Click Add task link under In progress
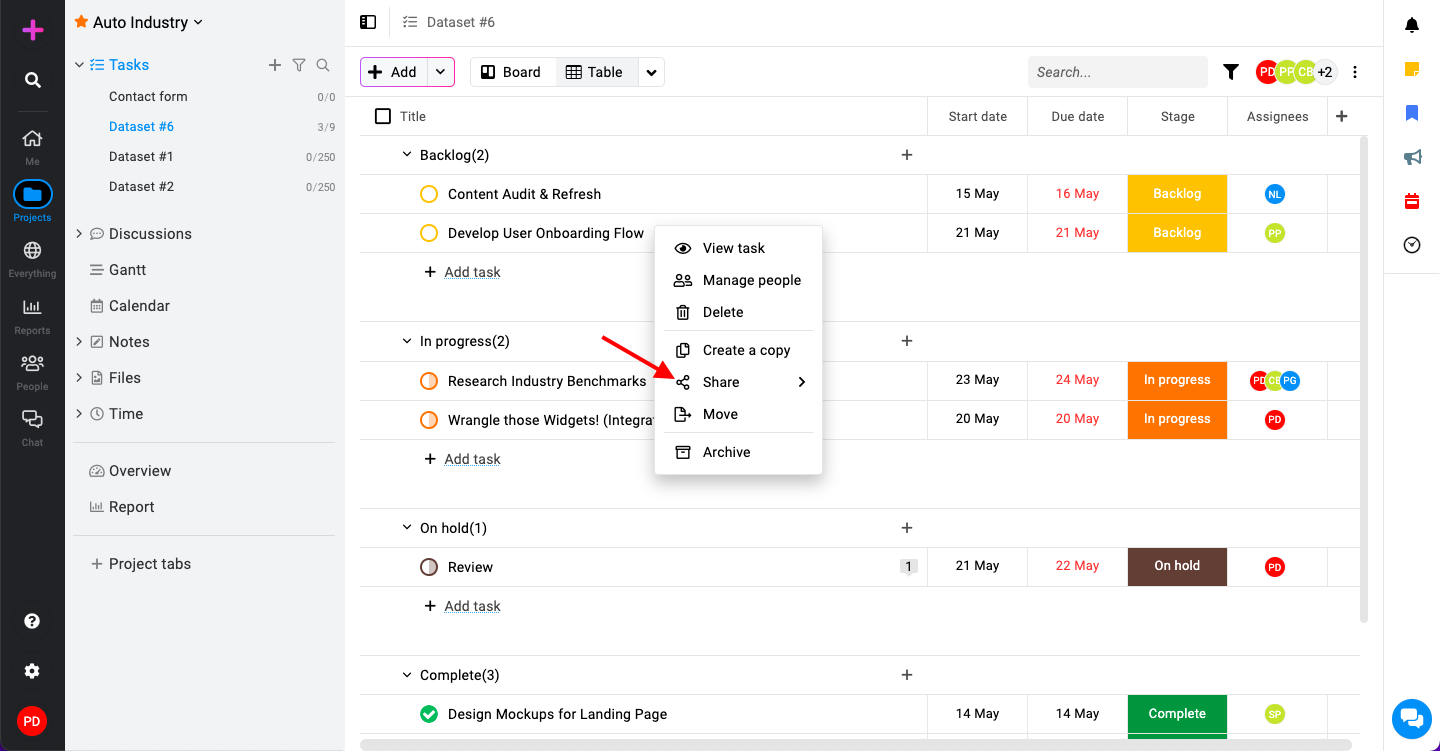This screenshot has height=751, width=1440. (472, 459)
